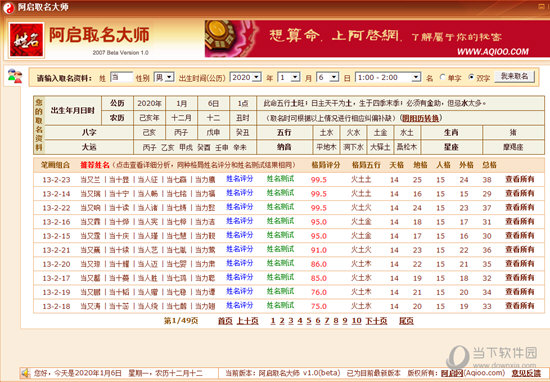Click 姓名评分 in row 13-2-15
This screenshot has width=550, height=382.
pyautogui.click(x=240, y=235)
